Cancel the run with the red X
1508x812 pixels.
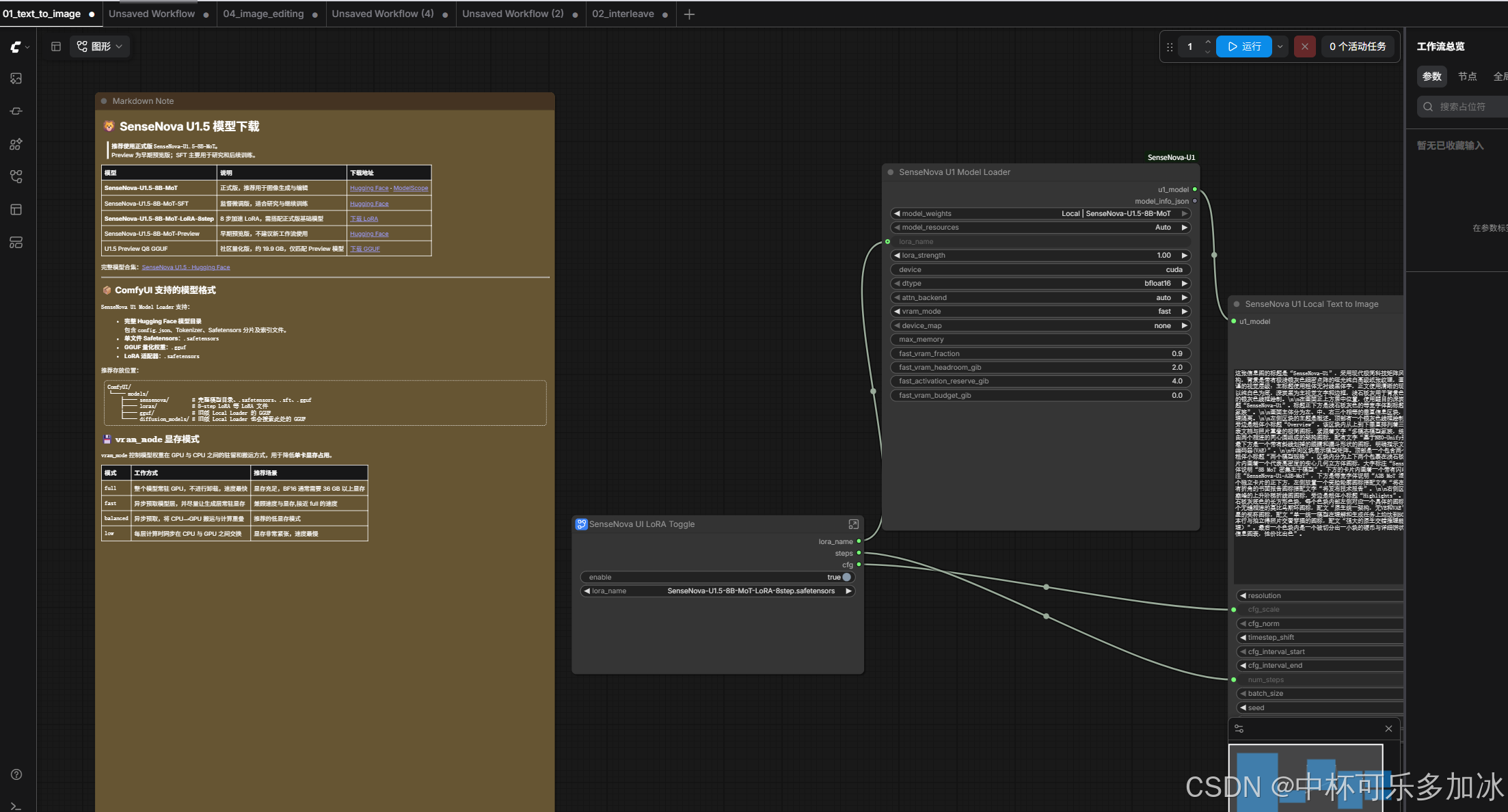(x=1305, y=46)
